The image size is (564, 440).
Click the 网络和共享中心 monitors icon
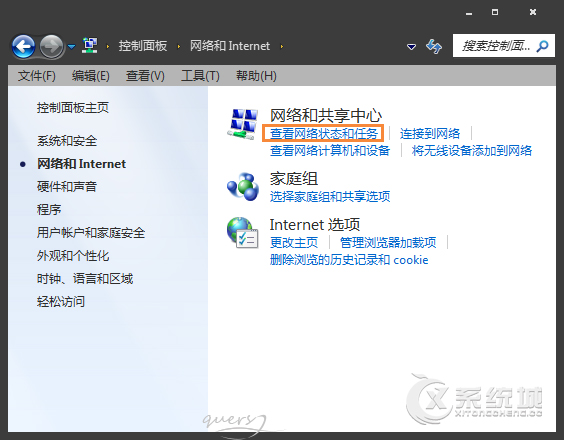[x=243, y=123]
